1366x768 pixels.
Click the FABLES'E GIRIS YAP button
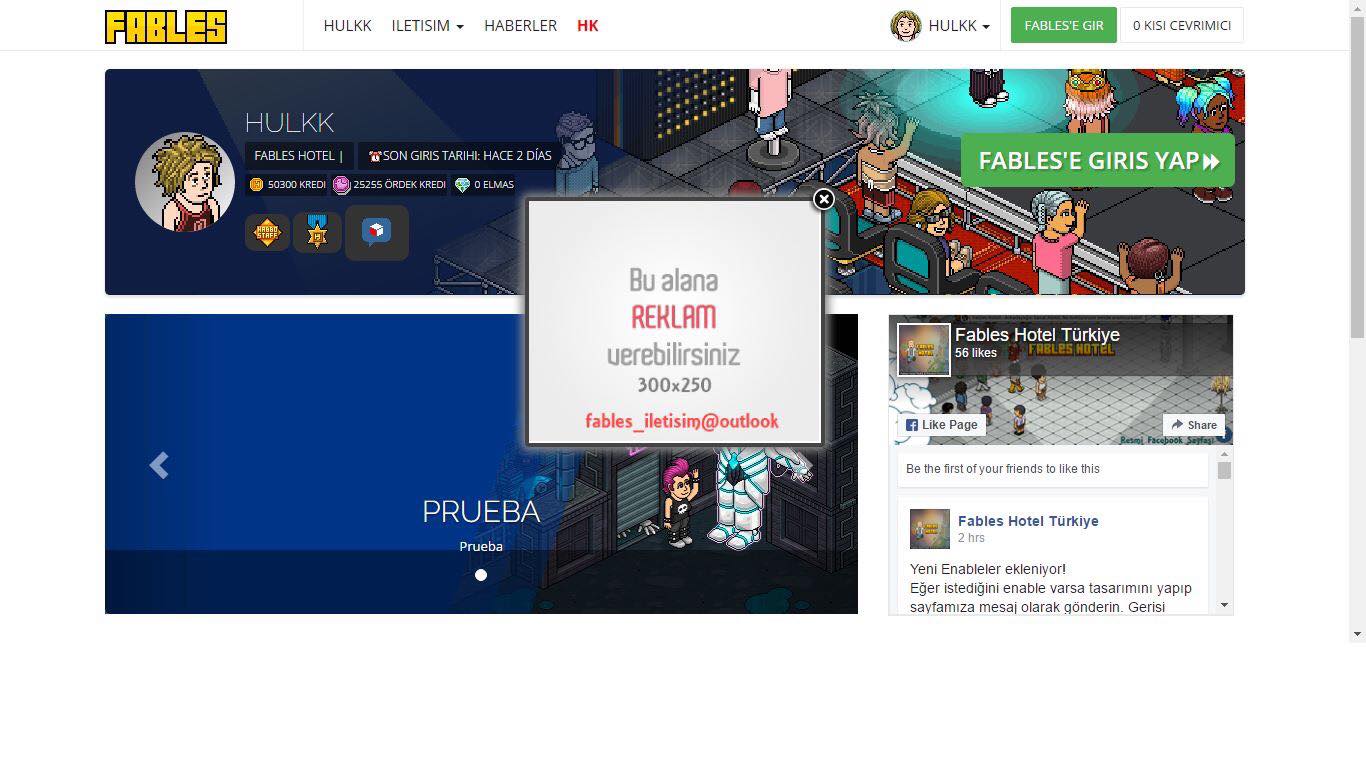click(x=1098, y=161)
